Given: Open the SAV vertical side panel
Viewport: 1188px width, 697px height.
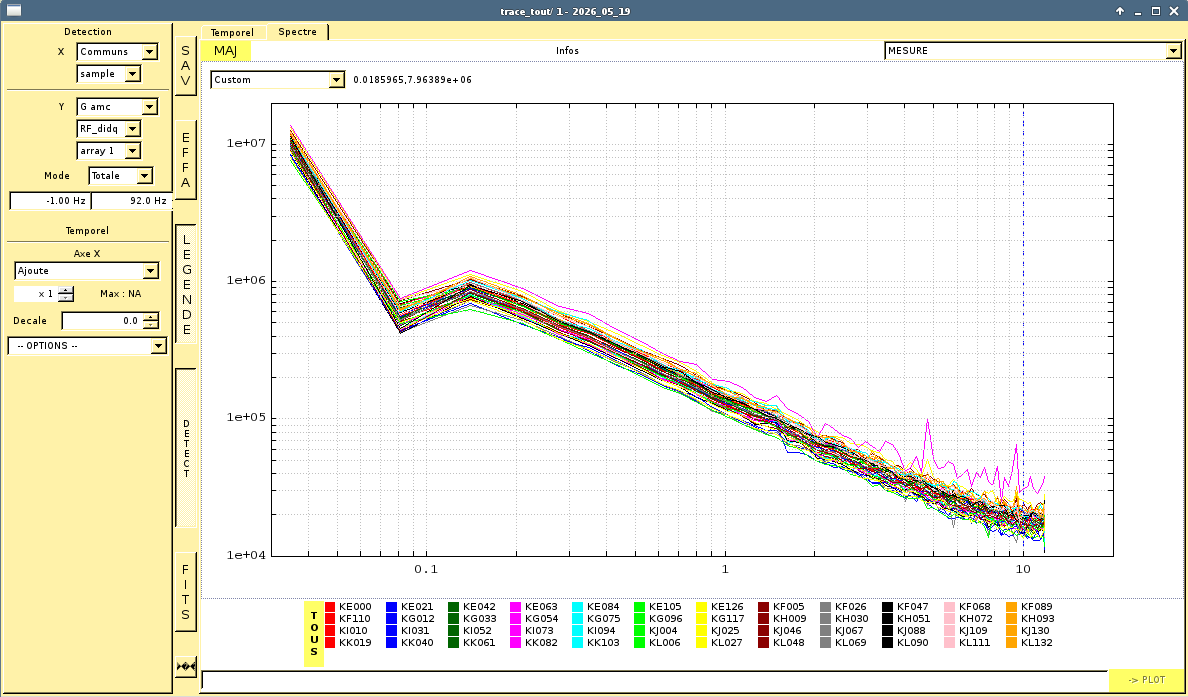Looking at the screenshot, I should coord(186,66).
